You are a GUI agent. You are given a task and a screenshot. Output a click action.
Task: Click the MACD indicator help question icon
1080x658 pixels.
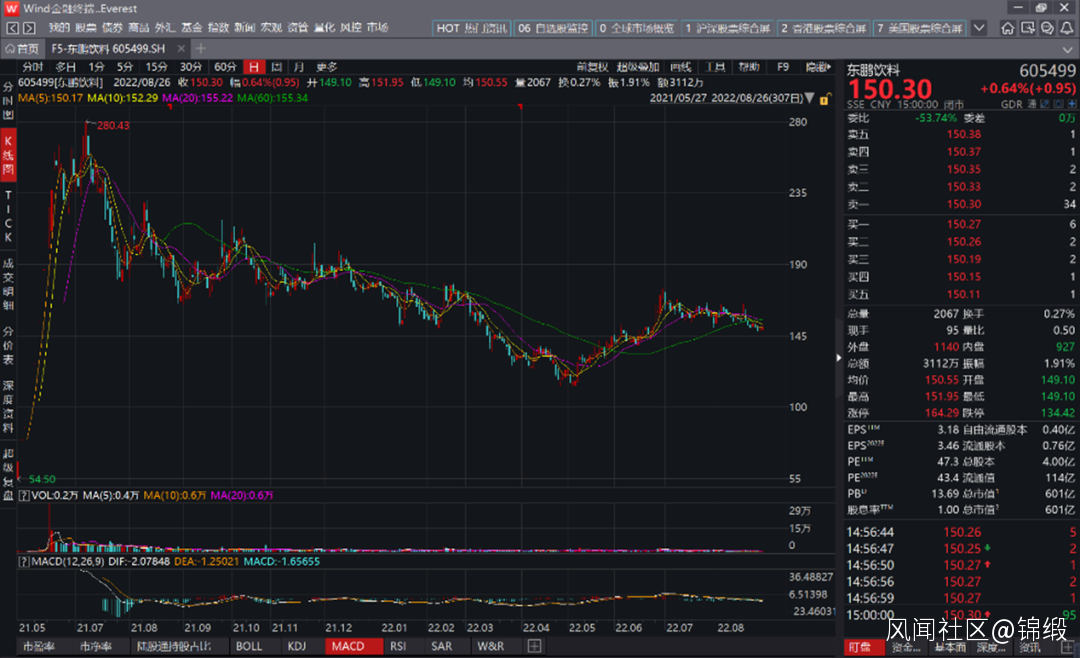click(24, 562)
